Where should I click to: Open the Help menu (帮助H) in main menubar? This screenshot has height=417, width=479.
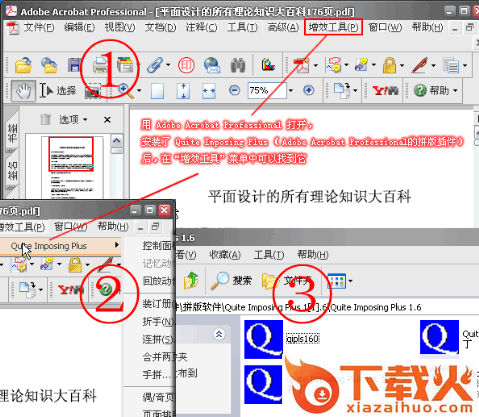pos(428,27)
